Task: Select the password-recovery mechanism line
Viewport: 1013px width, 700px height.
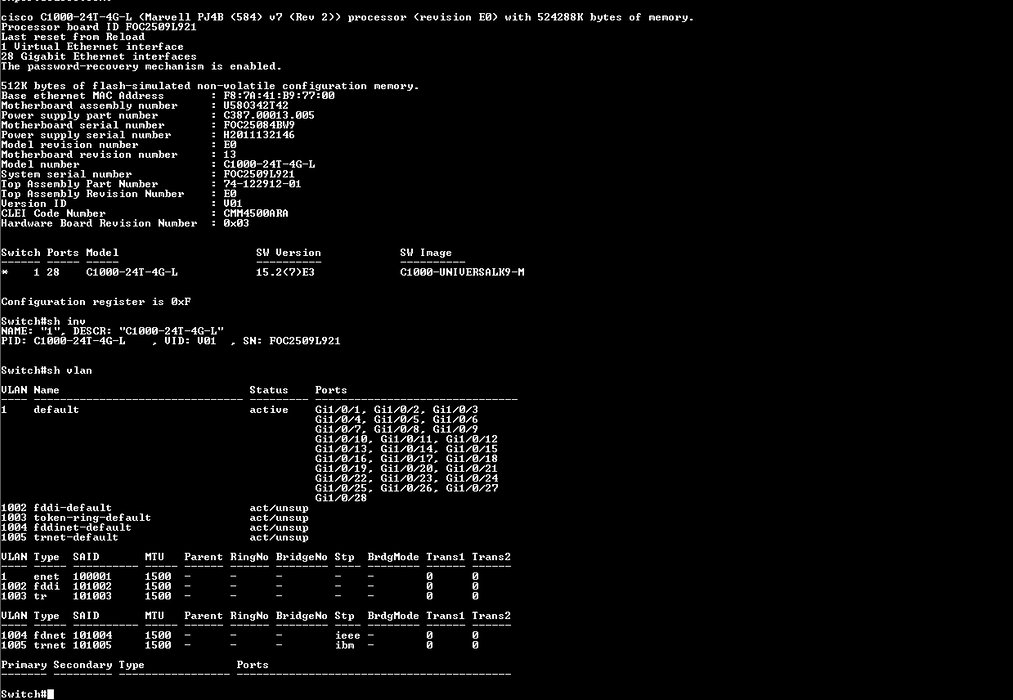Action: point(141,67)
